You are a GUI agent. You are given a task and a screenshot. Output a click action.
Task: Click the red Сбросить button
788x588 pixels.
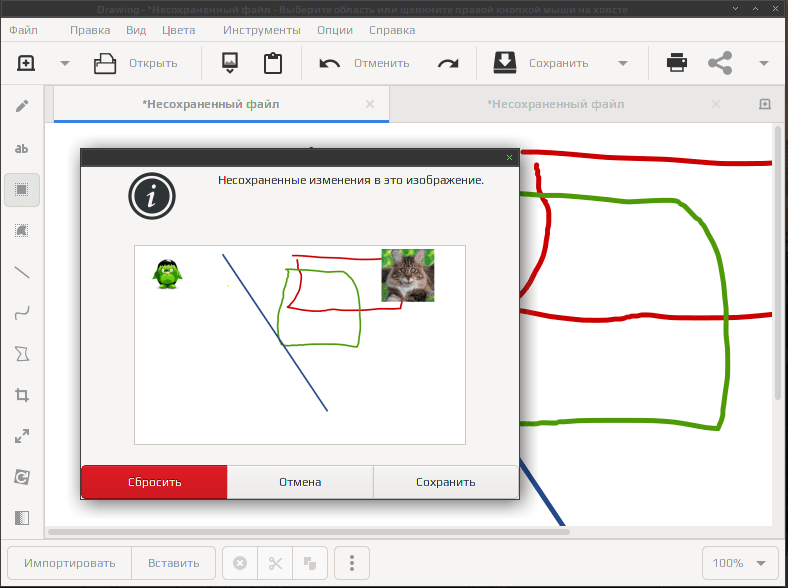pyautogui.click(x=154, y=482)
